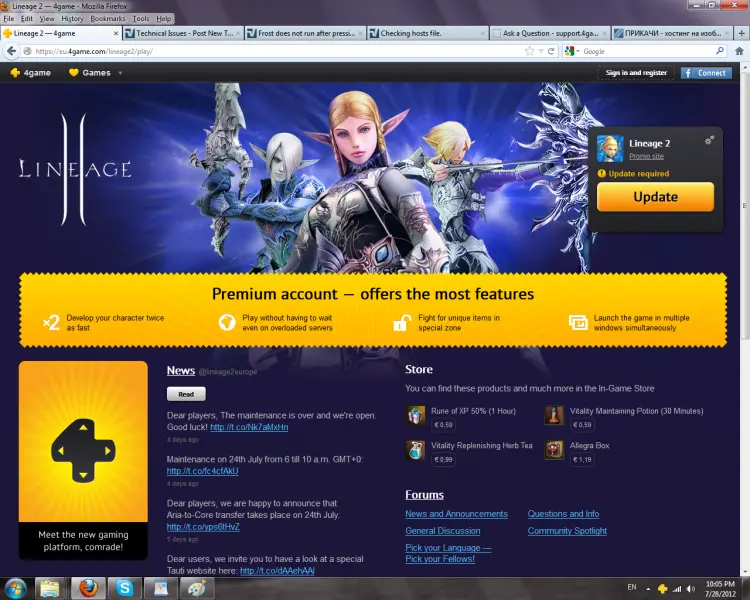
Task: Click the search magnifier in Google box
Action: (720, 51)
